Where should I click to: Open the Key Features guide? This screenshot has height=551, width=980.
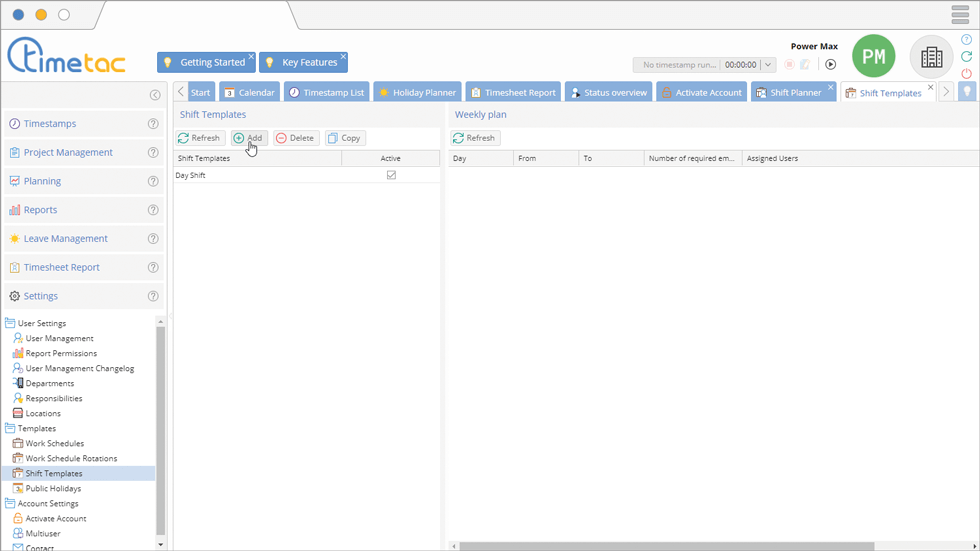click(304, 62)
